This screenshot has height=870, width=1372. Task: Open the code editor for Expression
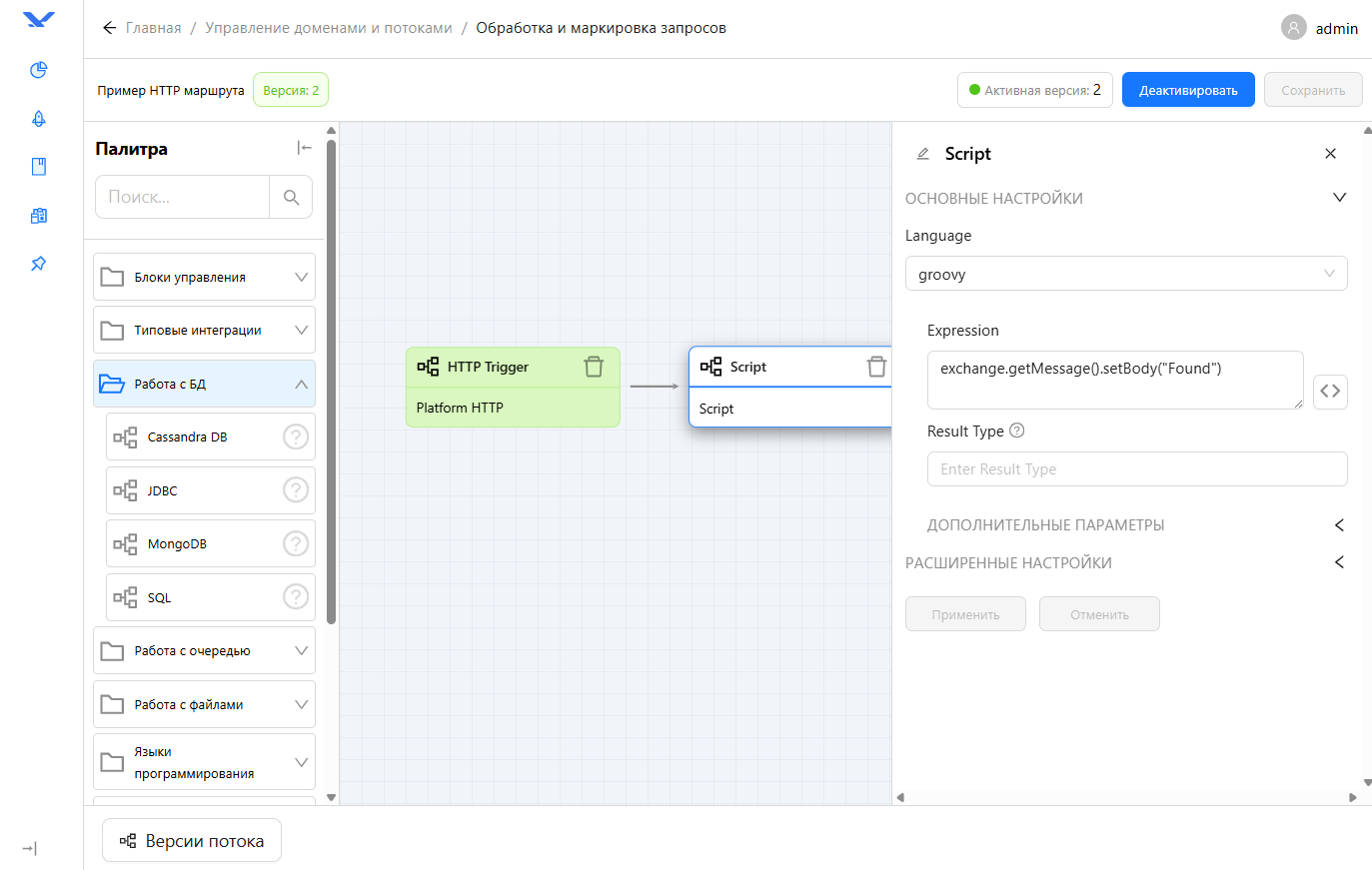tap(1329, 391)
